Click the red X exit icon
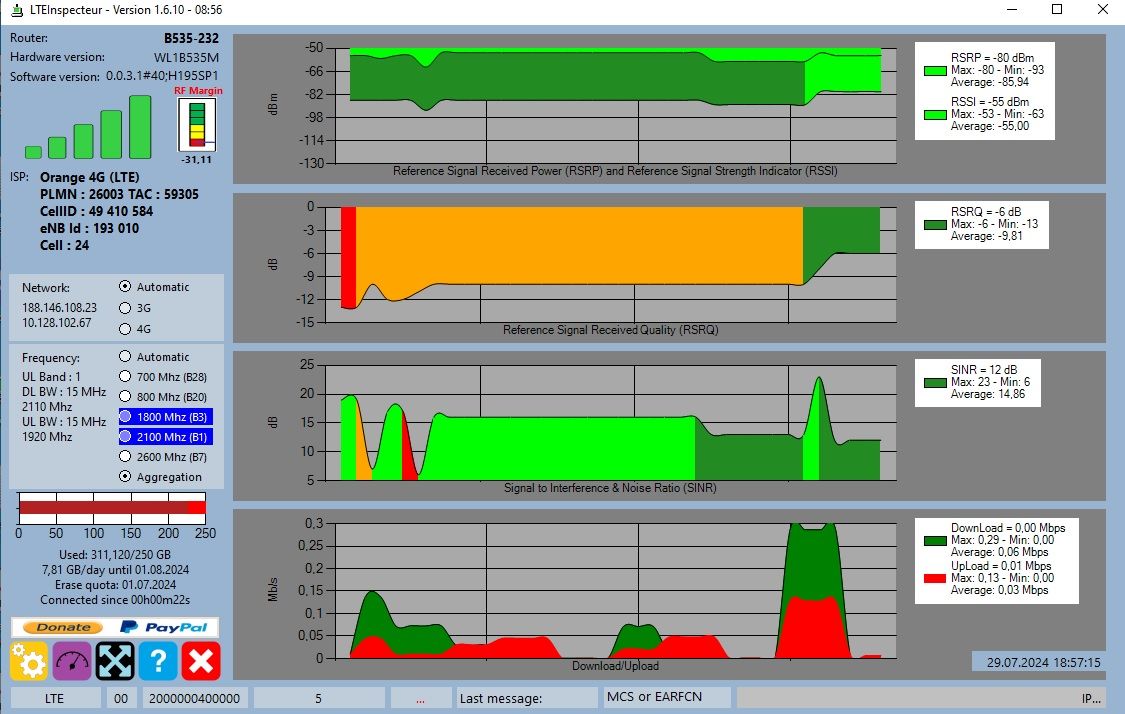The image size is (1125, 714). click(x=201, y=660)
